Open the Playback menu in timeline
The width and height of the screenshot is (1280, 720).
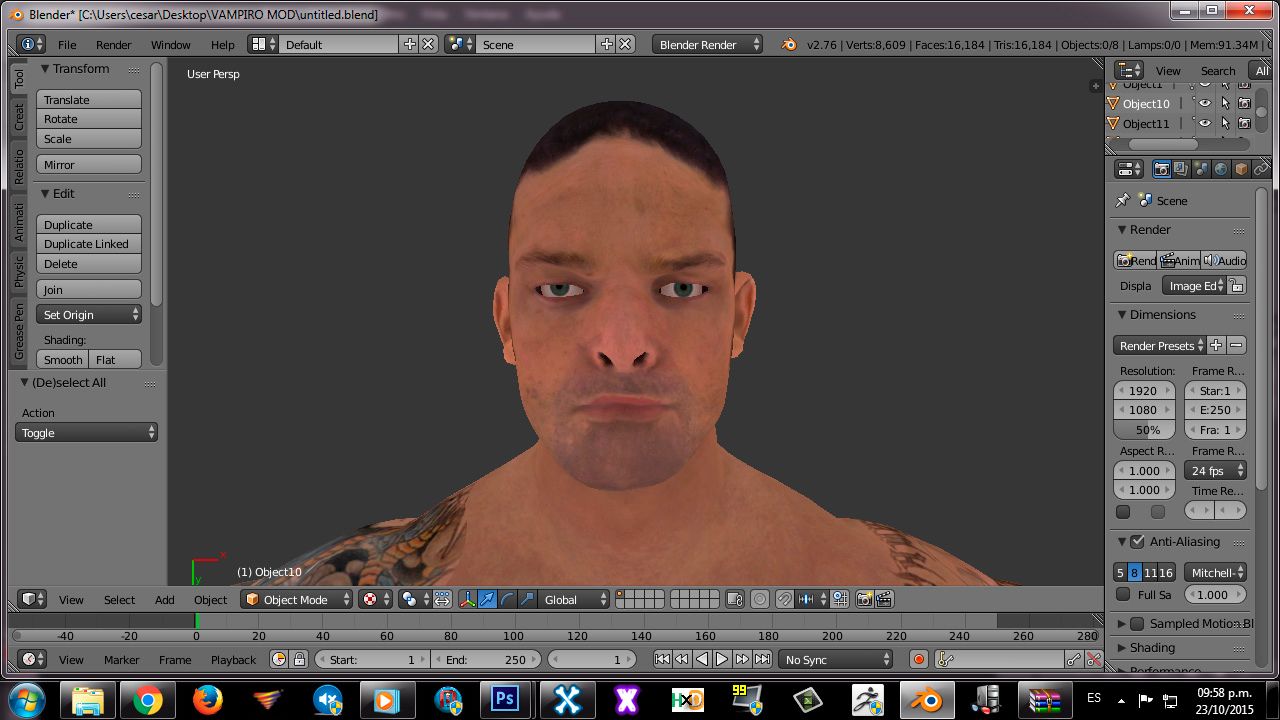tap(233, 660)
